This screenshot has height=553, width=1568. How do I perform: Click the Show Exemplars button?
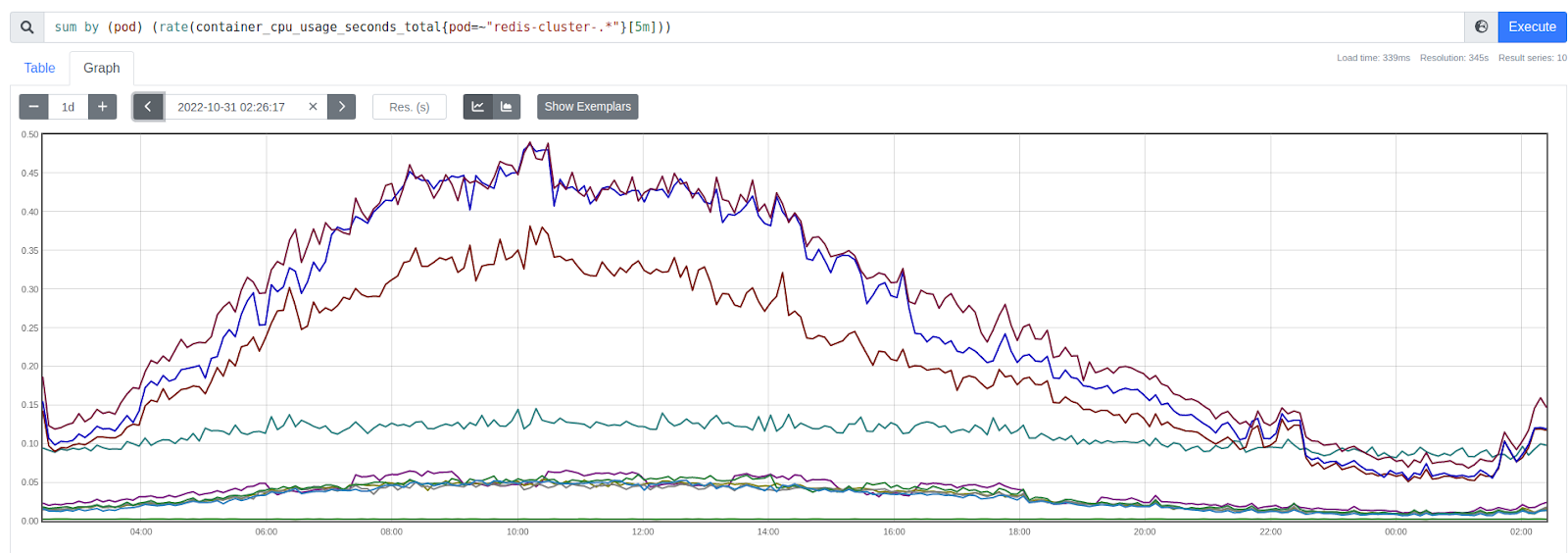[587, 107]
